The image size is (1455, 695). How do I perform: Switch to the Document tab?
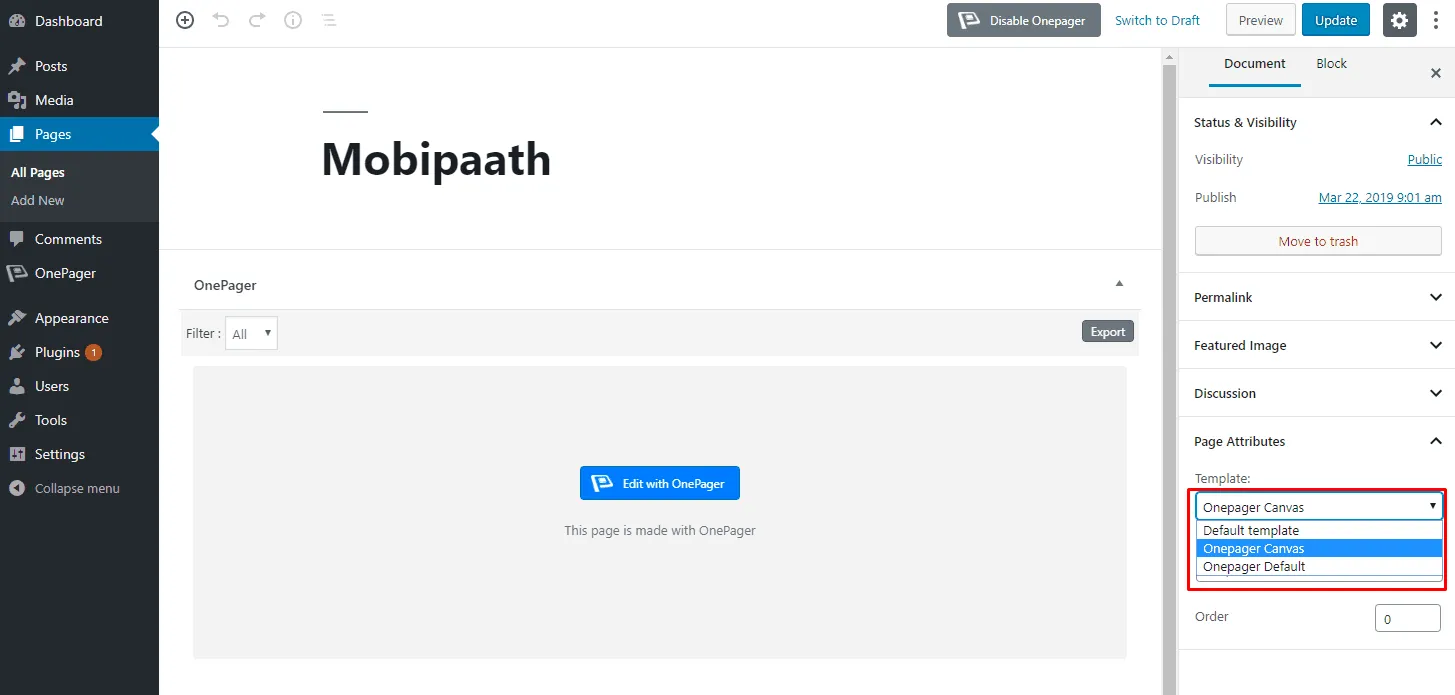point(1254,64)
